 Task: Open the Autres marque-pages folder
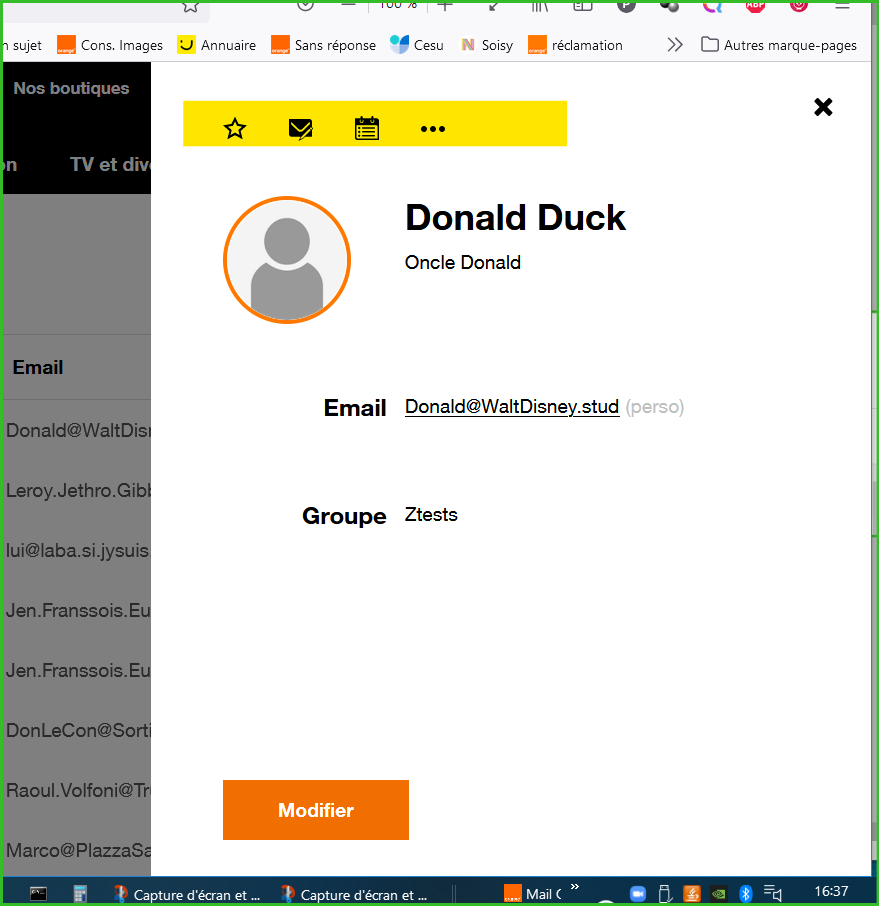tap(778, 45)
